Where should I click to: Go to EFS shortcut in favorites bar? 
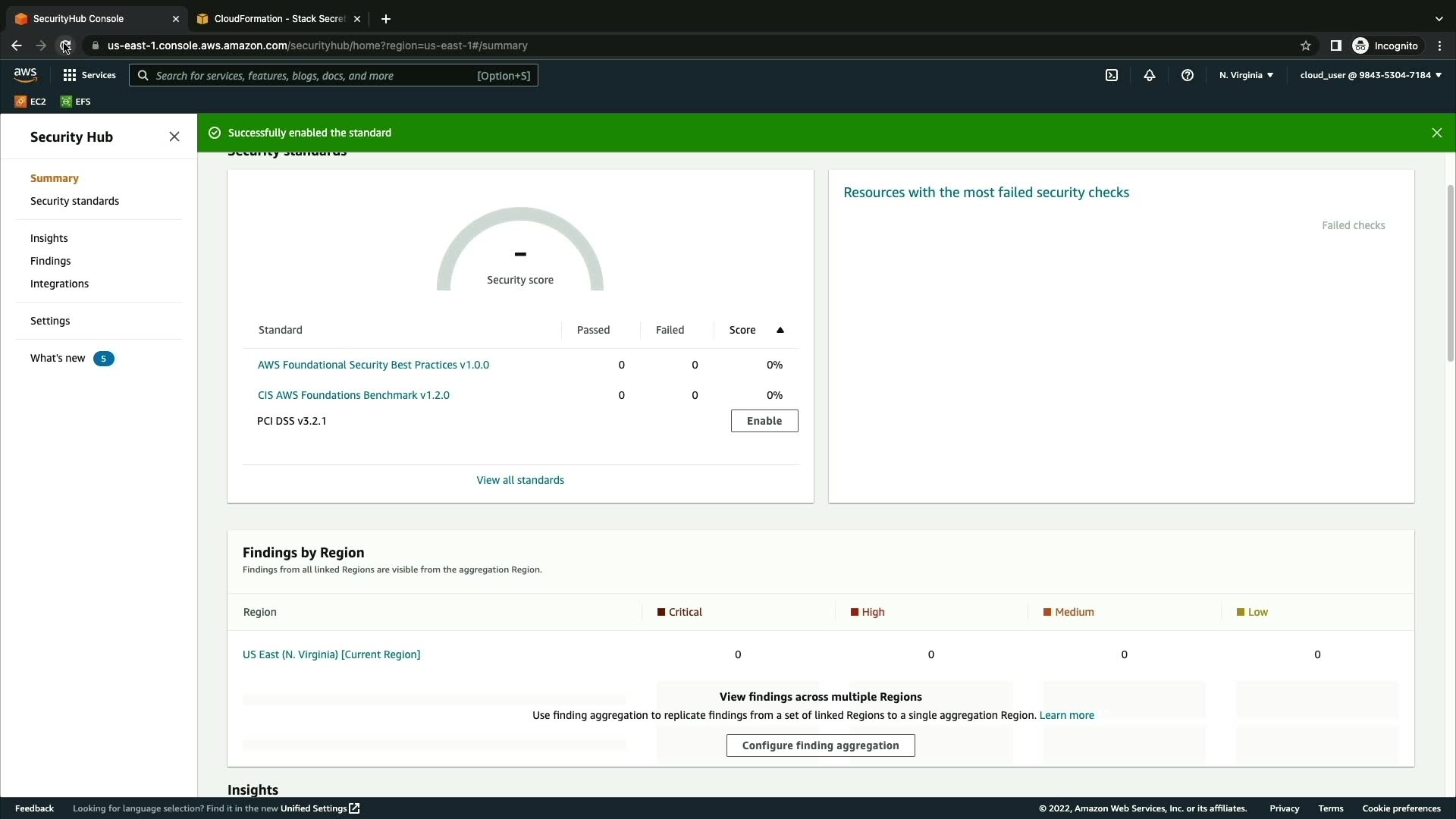click(x=76, y=102)
